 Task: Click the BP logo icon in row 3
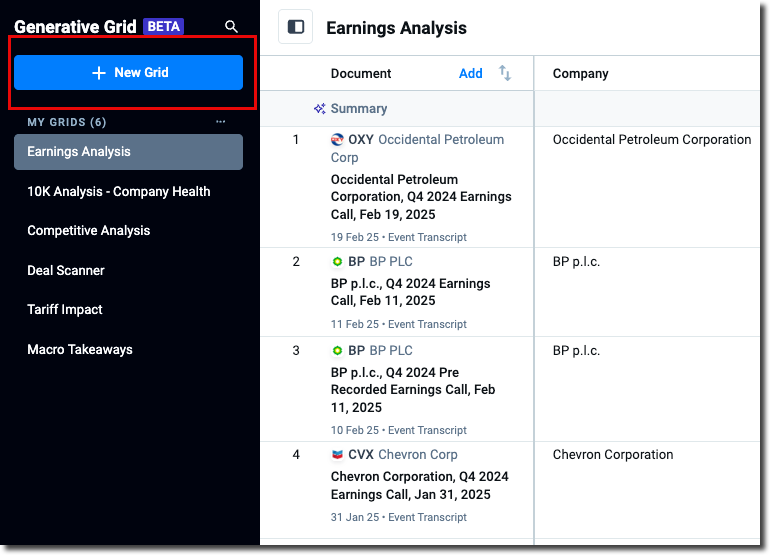point(338,351)
